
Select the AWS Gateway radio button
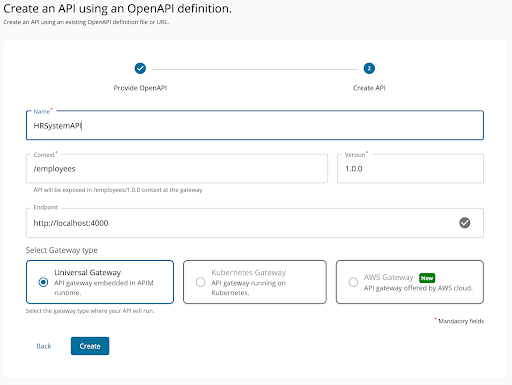[353, 282]
